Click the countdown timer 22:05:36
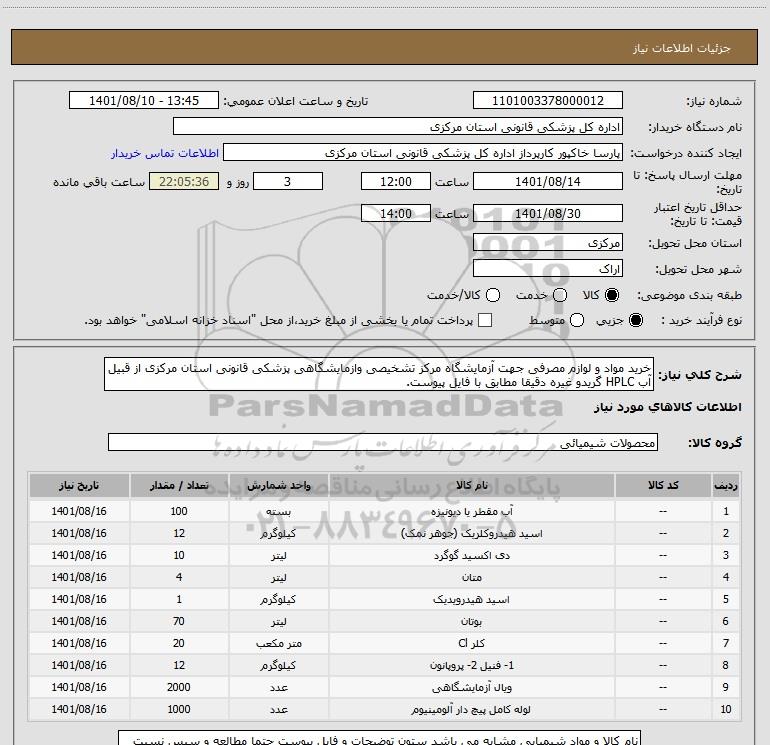 (x=184, y=181)
